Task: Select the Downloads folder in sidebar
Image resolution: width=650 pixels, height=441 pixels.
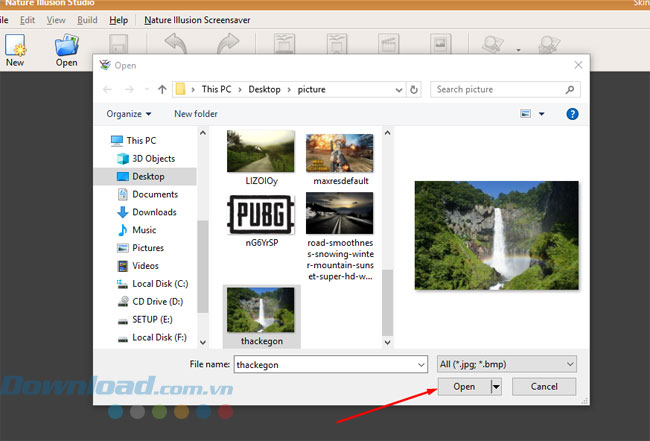Action: pos(154,212)
